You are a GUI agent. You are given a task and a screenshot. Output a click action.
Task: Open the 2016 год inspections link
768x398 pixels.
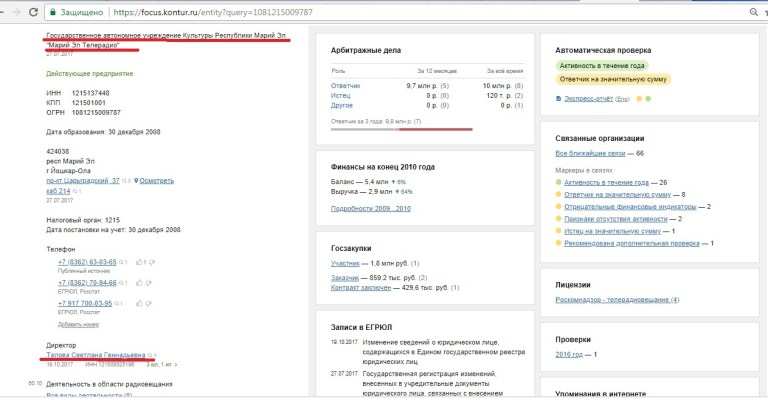[x=569, y=354]
